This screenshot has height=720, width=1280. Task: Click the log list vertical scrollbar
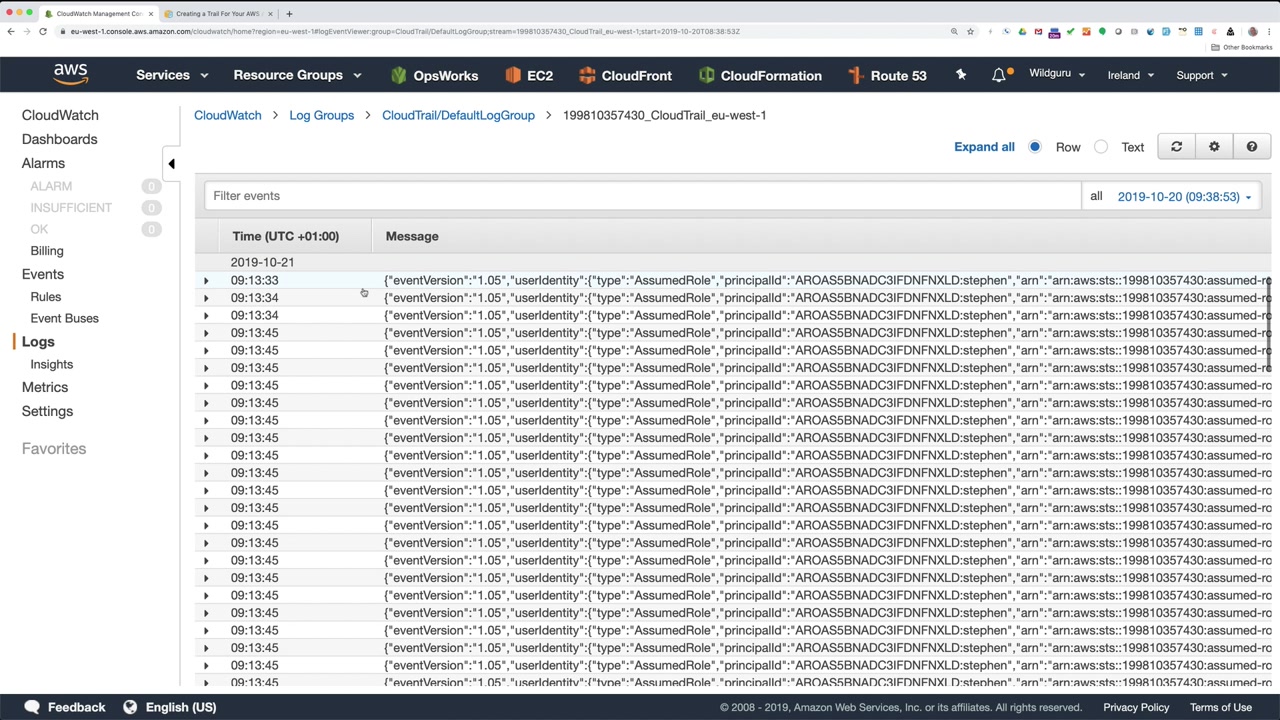(x=1269, y=325)
